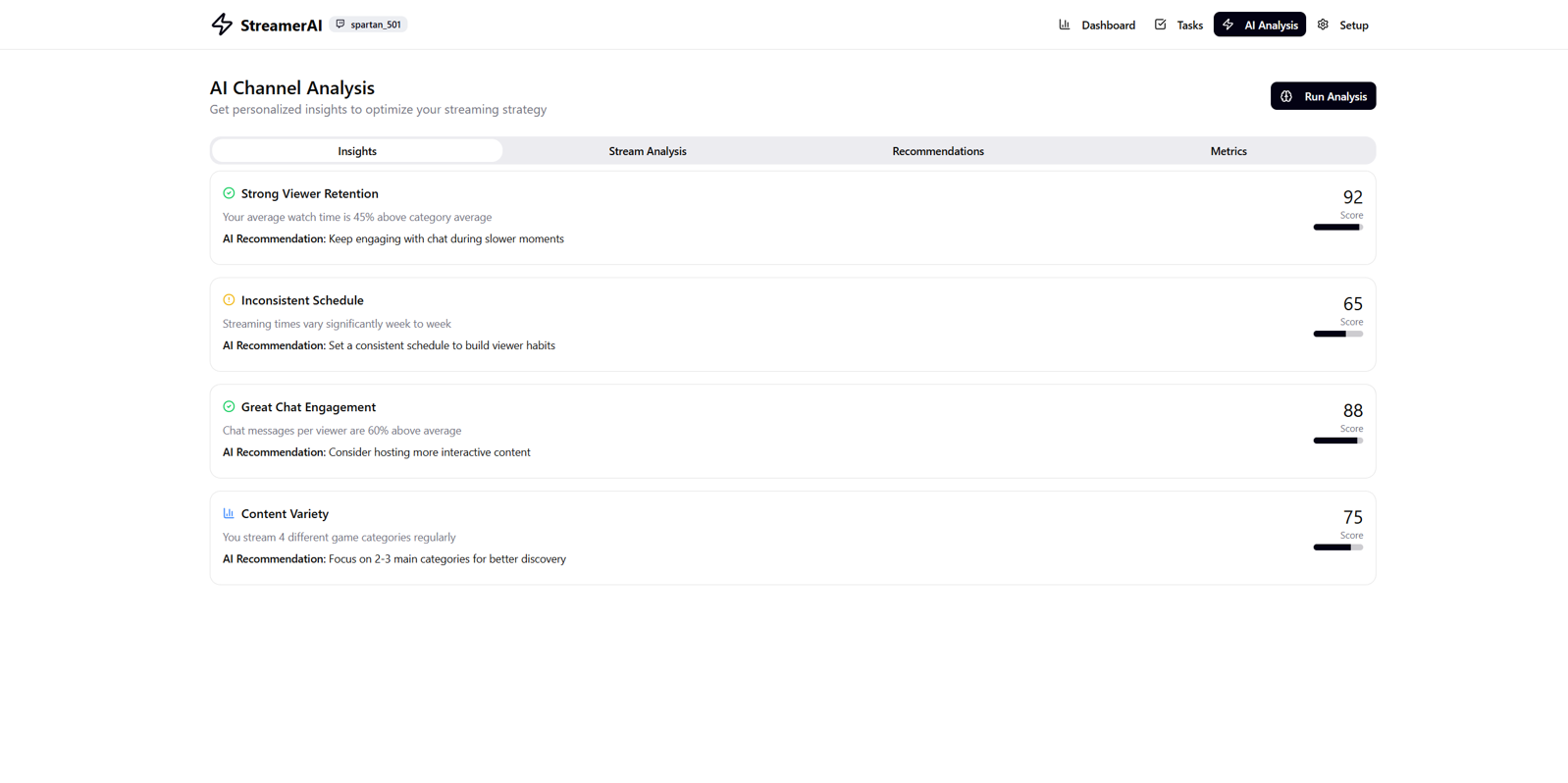Click chart icon beside Content Variety
1568x783 pixels.
click(229, 513)
